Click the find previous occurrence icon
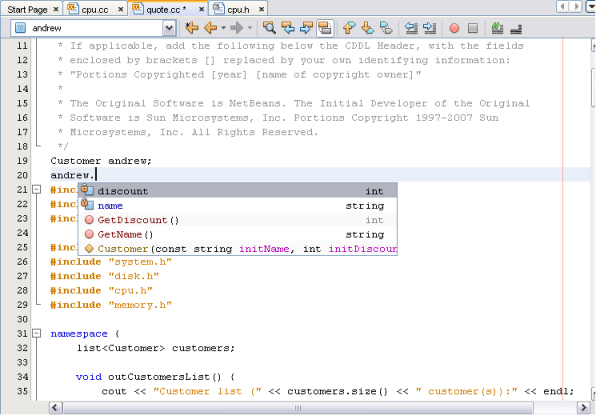The image size is (600, 420). (x=288, y=28)
